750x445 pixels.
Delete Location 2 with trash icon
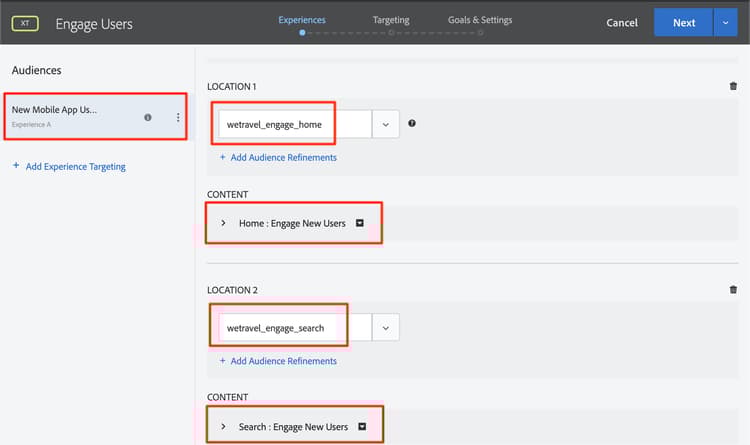point(733,289)
